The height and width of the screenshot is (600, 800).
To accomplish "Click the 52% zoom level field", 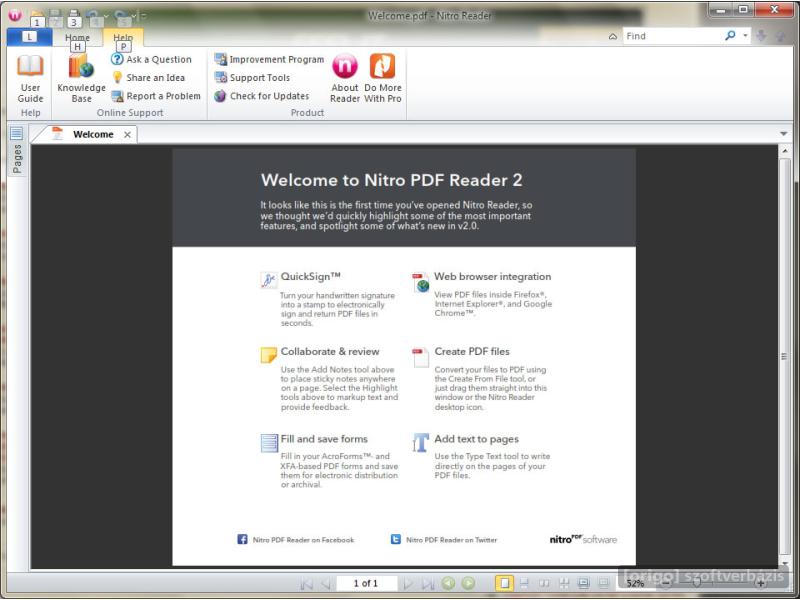I will [635, 583].
